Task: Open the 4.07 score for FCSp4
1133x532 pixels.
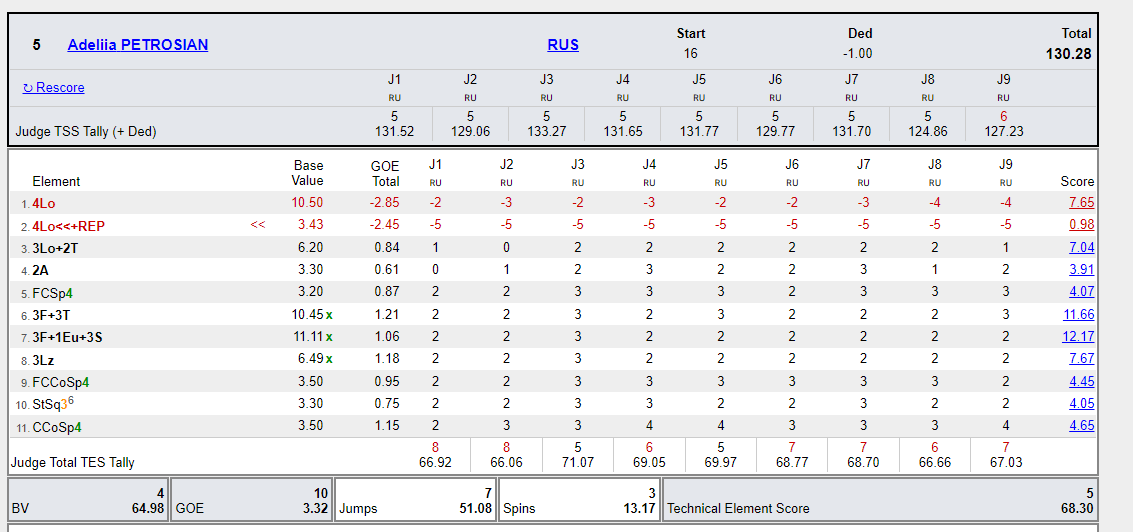Action: 1081,292
